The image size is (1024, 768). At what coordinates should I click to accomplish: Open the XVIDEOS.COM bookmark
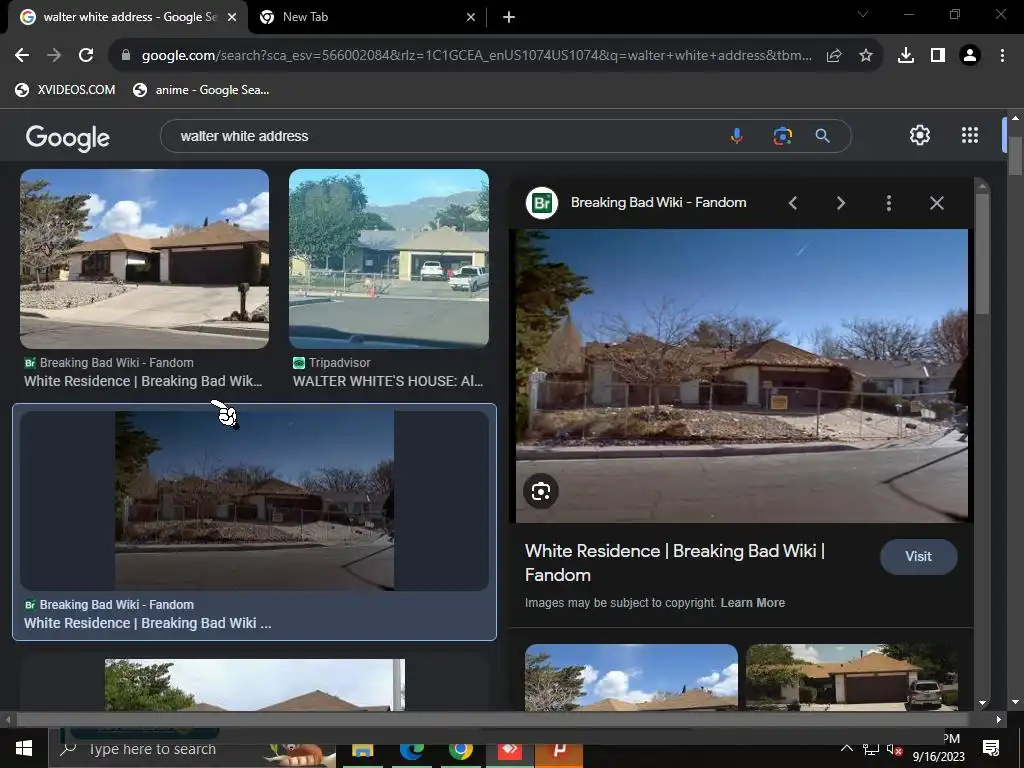tap(65, 90)
